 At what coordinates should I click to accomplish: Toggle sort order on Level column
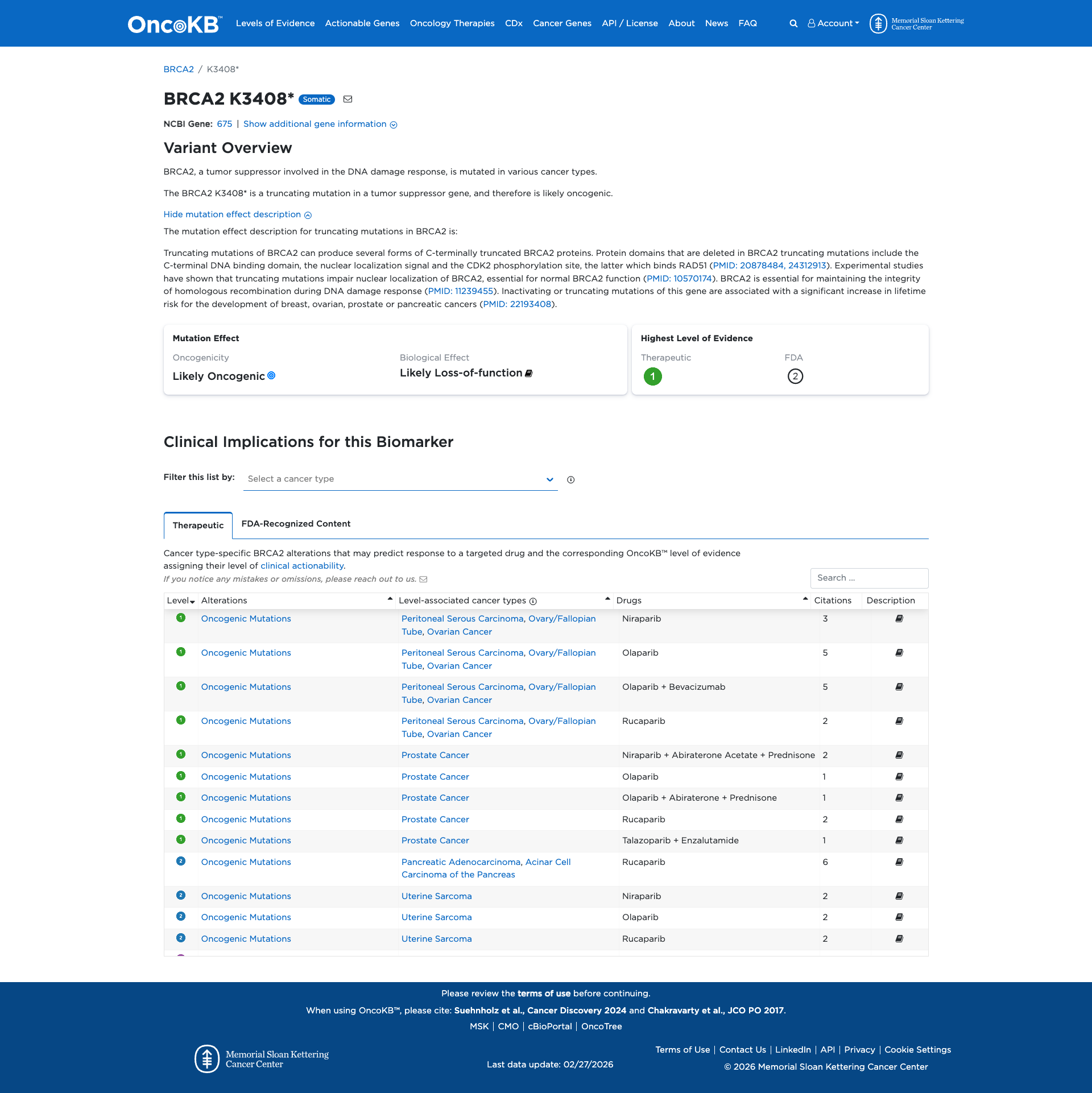[192, 601]
